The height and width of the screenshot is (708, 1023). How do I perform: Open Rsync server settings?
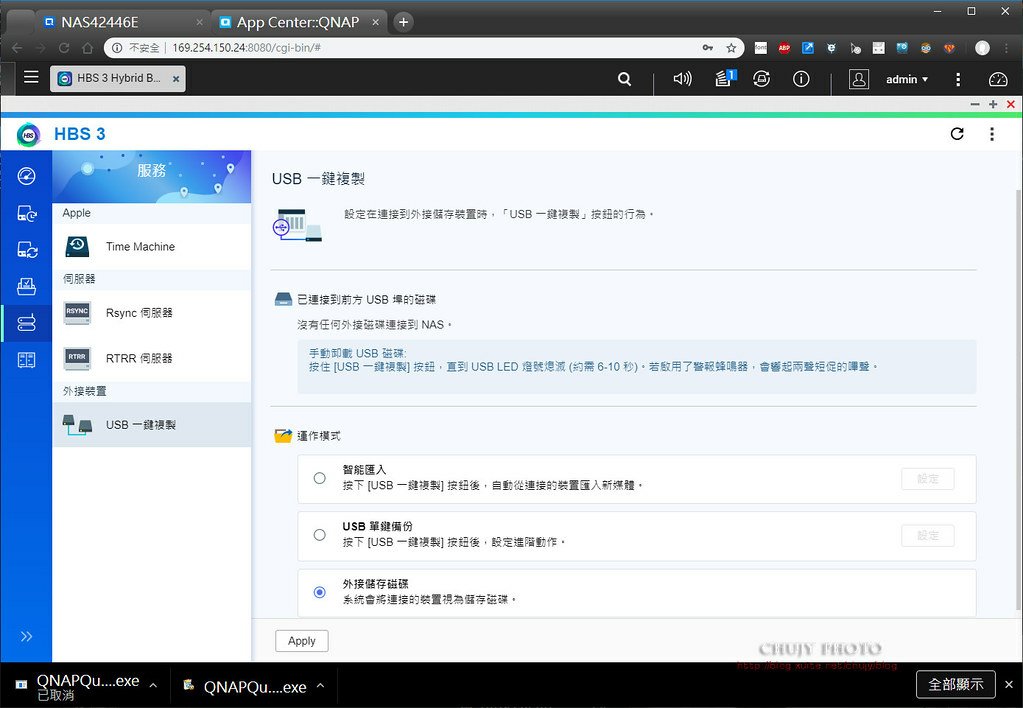[151, 313]
